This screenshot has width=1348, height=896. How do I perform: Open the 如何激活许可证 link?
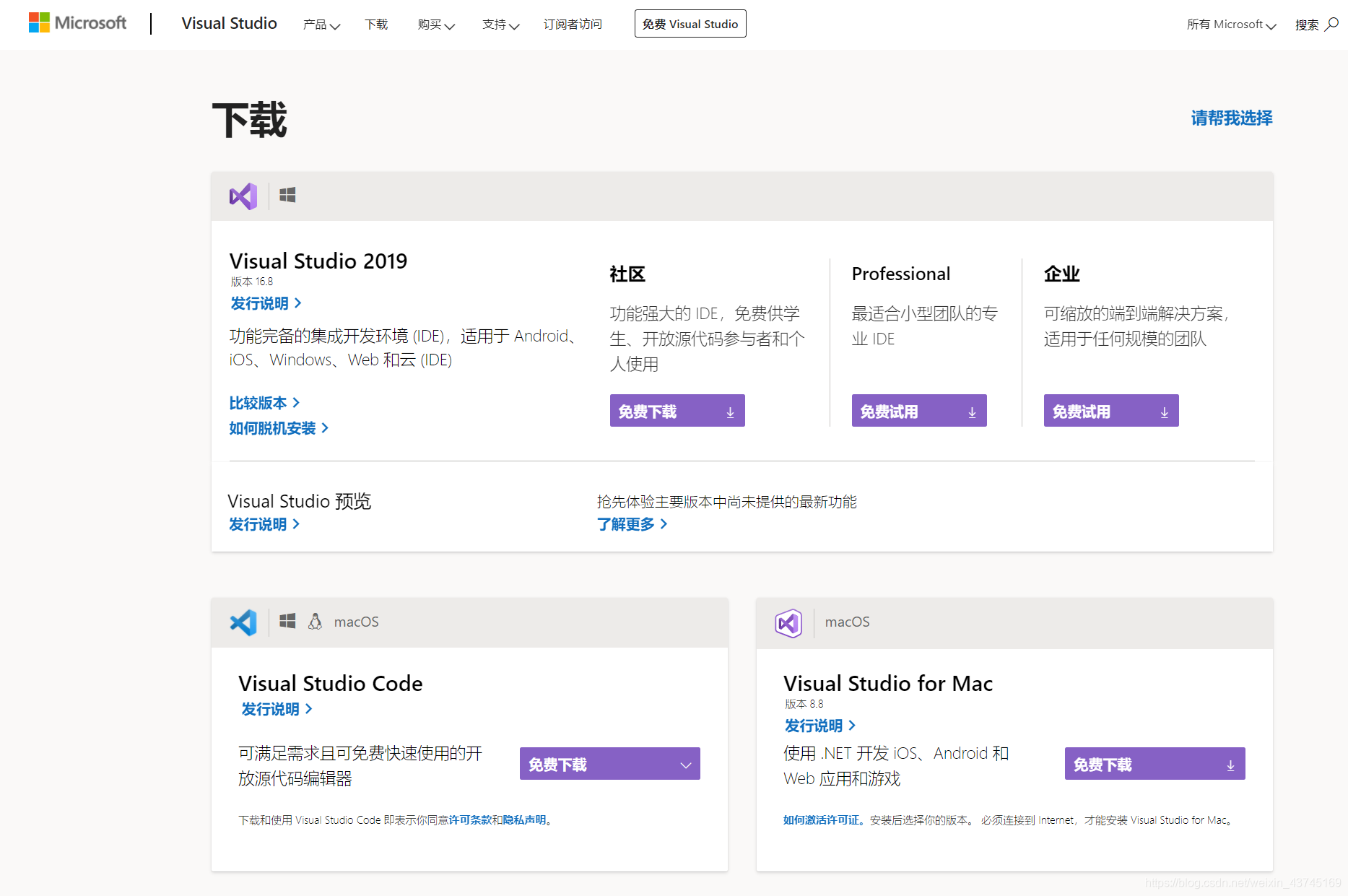click(x=822, y=820)
